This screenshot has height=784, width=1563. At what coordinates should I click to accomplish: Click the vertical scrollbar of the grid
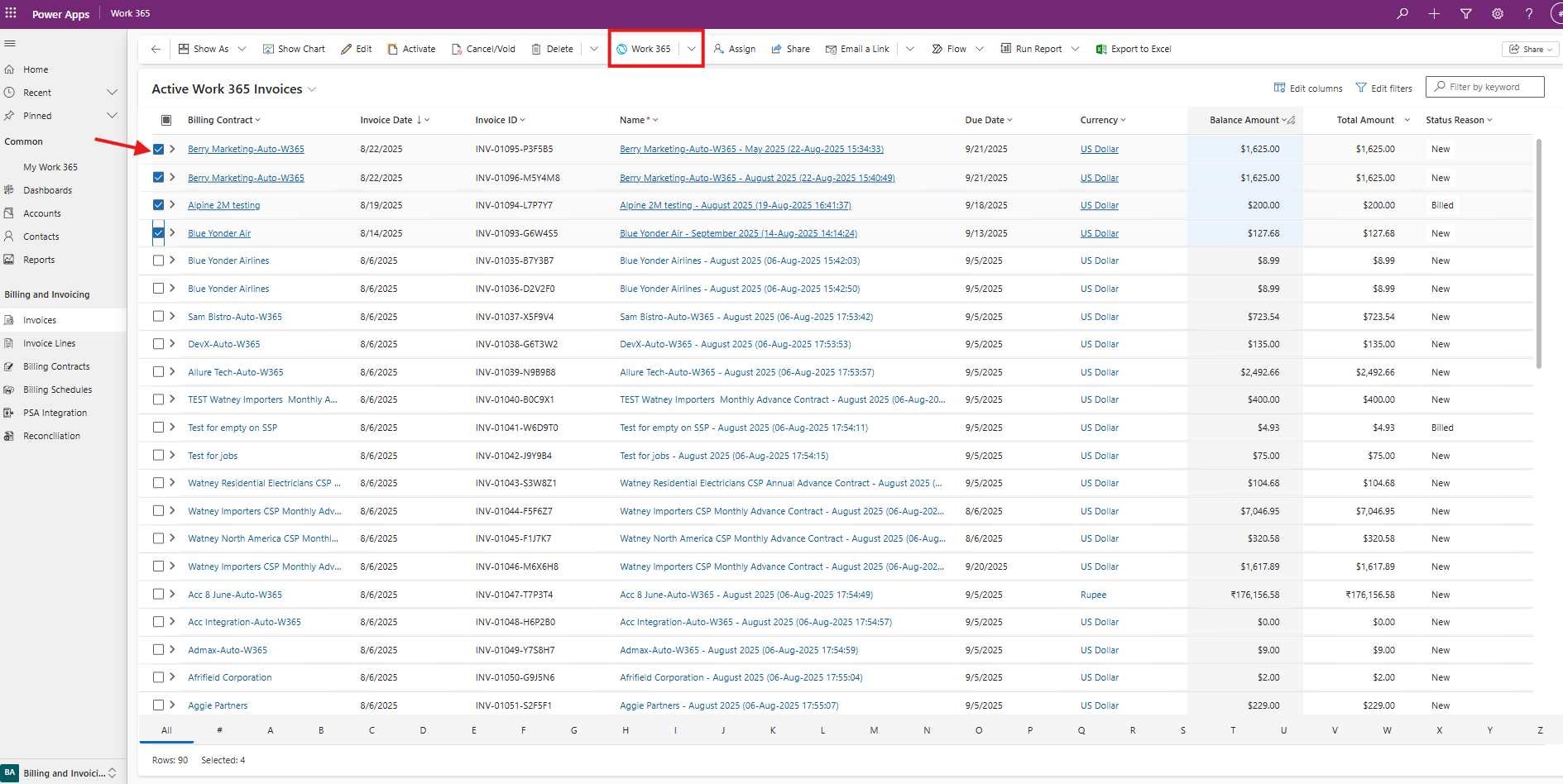pyautogui.click(x=1539, y=254)
